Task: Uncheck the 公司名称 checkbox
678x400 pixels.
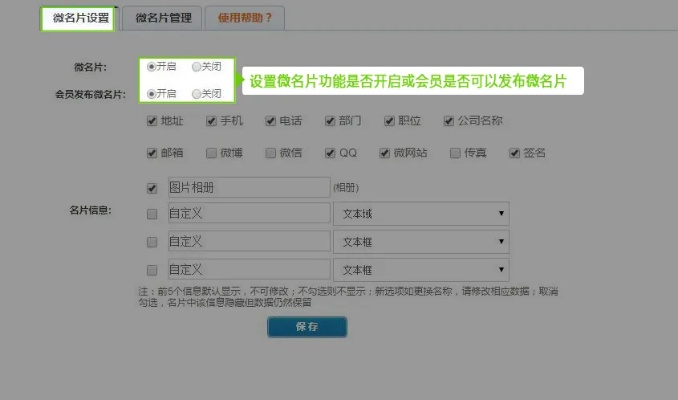Action: 449,121
